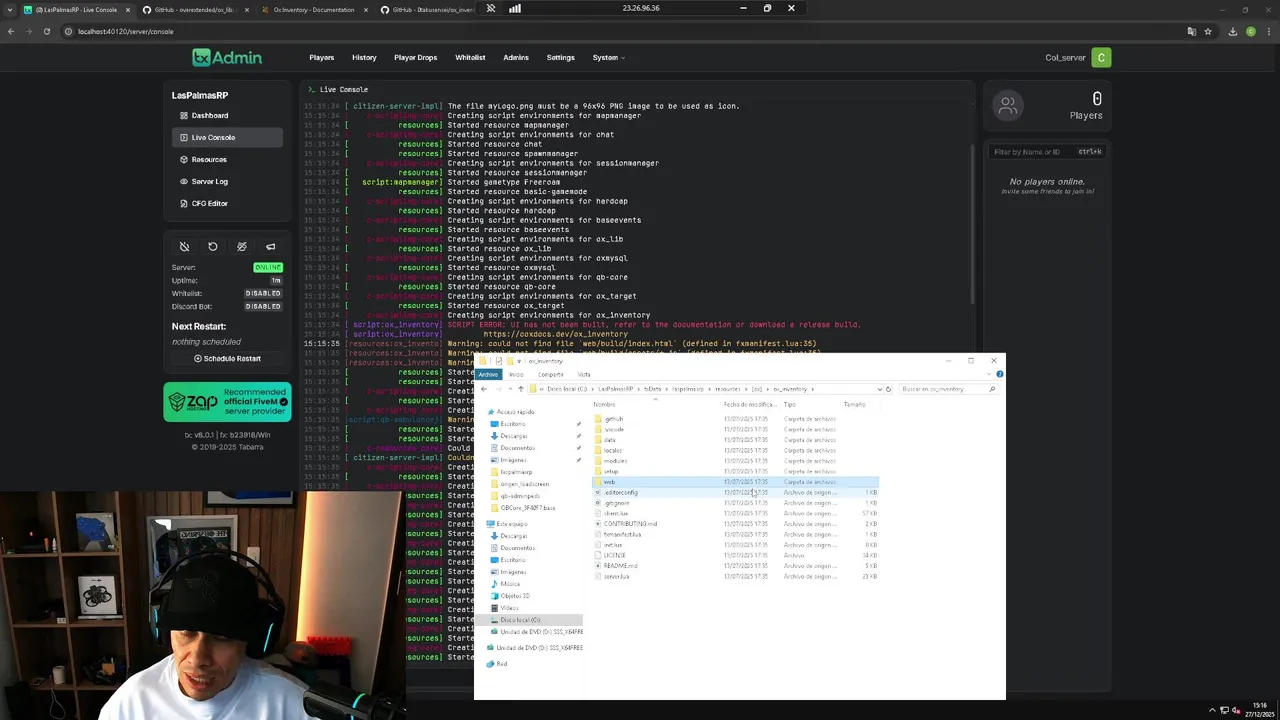Bookmark page with star icon
The image size is (1280, 720).
point(1208,31)
